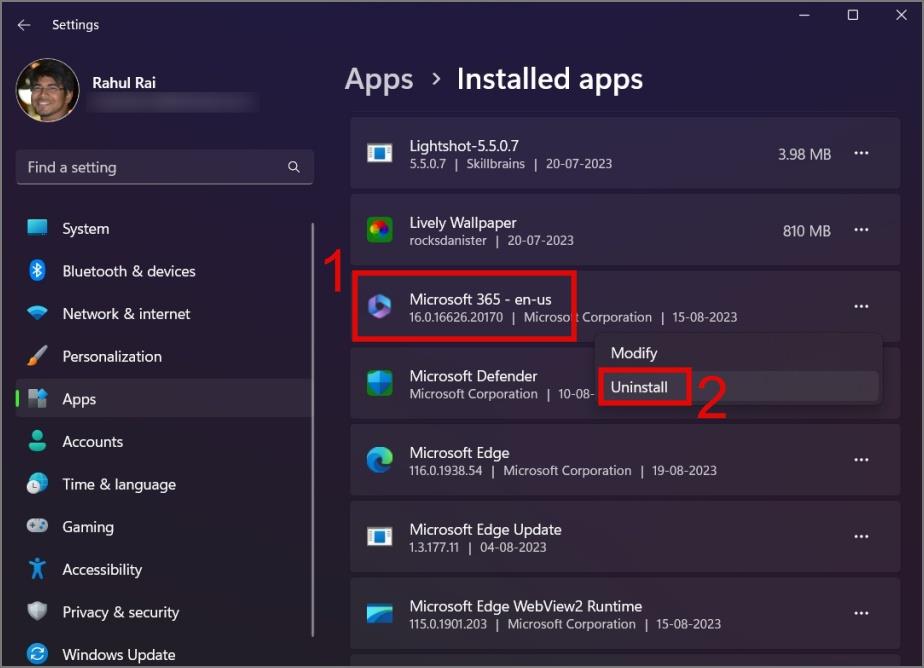This screenshot has width=924, height=668.
Task: Click the Rahul Rai profile picture
Action: coord(48,90)
